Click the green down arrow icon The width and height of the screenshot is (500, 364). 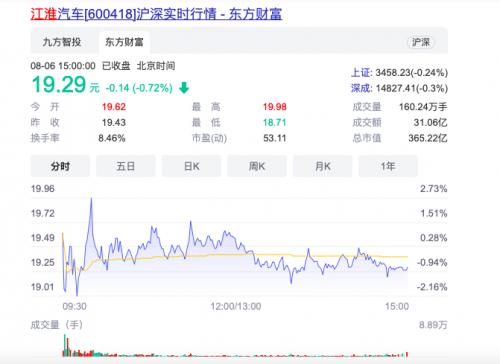184,88
